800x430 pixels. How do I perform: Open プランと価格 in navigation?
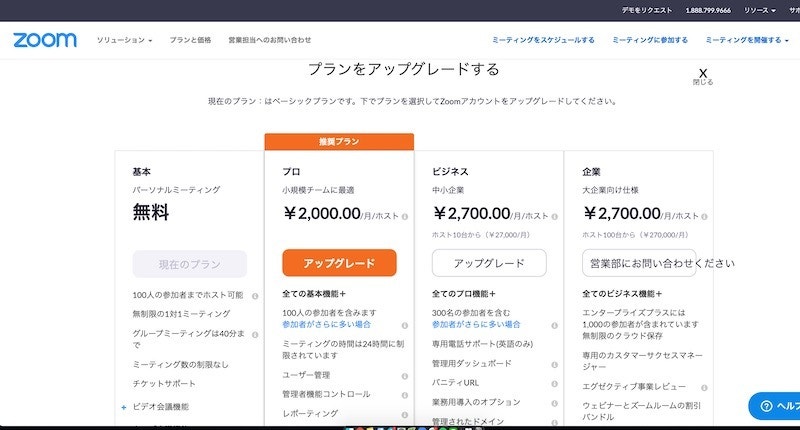click(190, 40)
